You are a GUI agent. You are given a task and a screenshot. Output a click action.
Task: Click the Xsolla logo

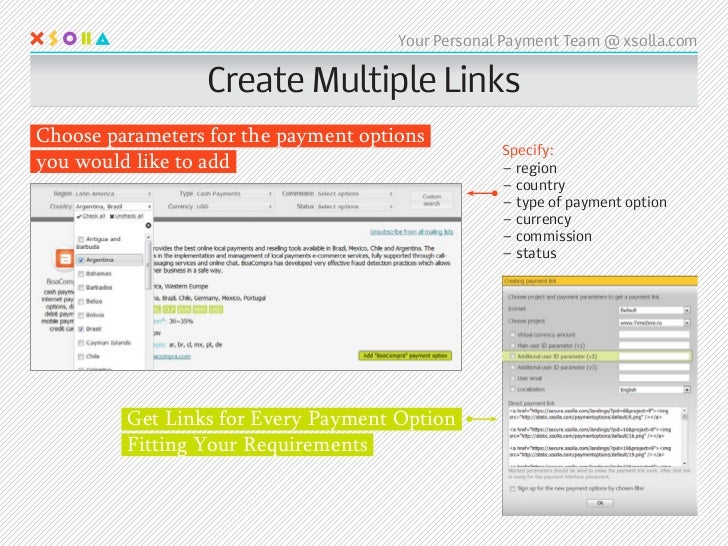(x=70, y=39)
